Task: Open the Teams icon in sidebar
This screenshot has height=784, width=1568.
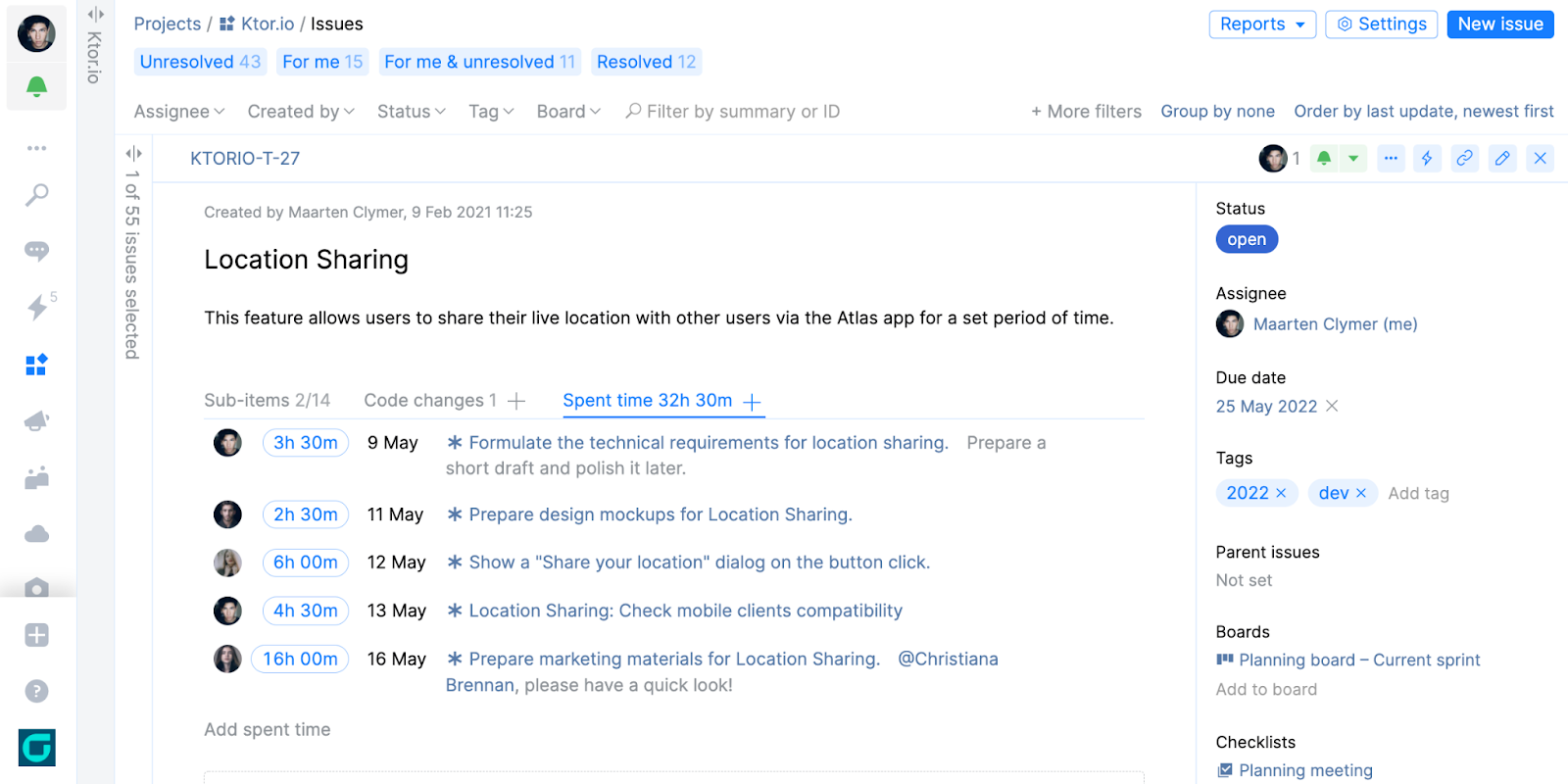Action: [x=36, y=478]
